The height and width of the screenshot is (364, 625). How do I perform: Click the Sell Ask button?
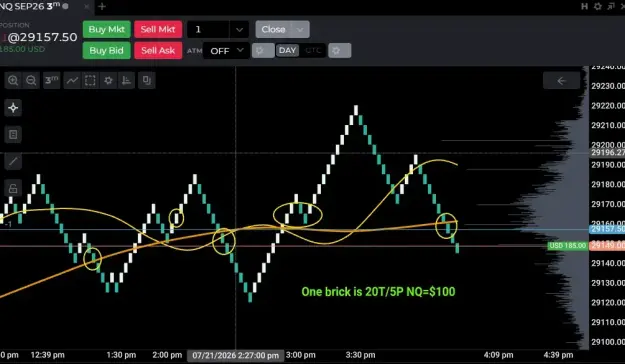point(158,51)
